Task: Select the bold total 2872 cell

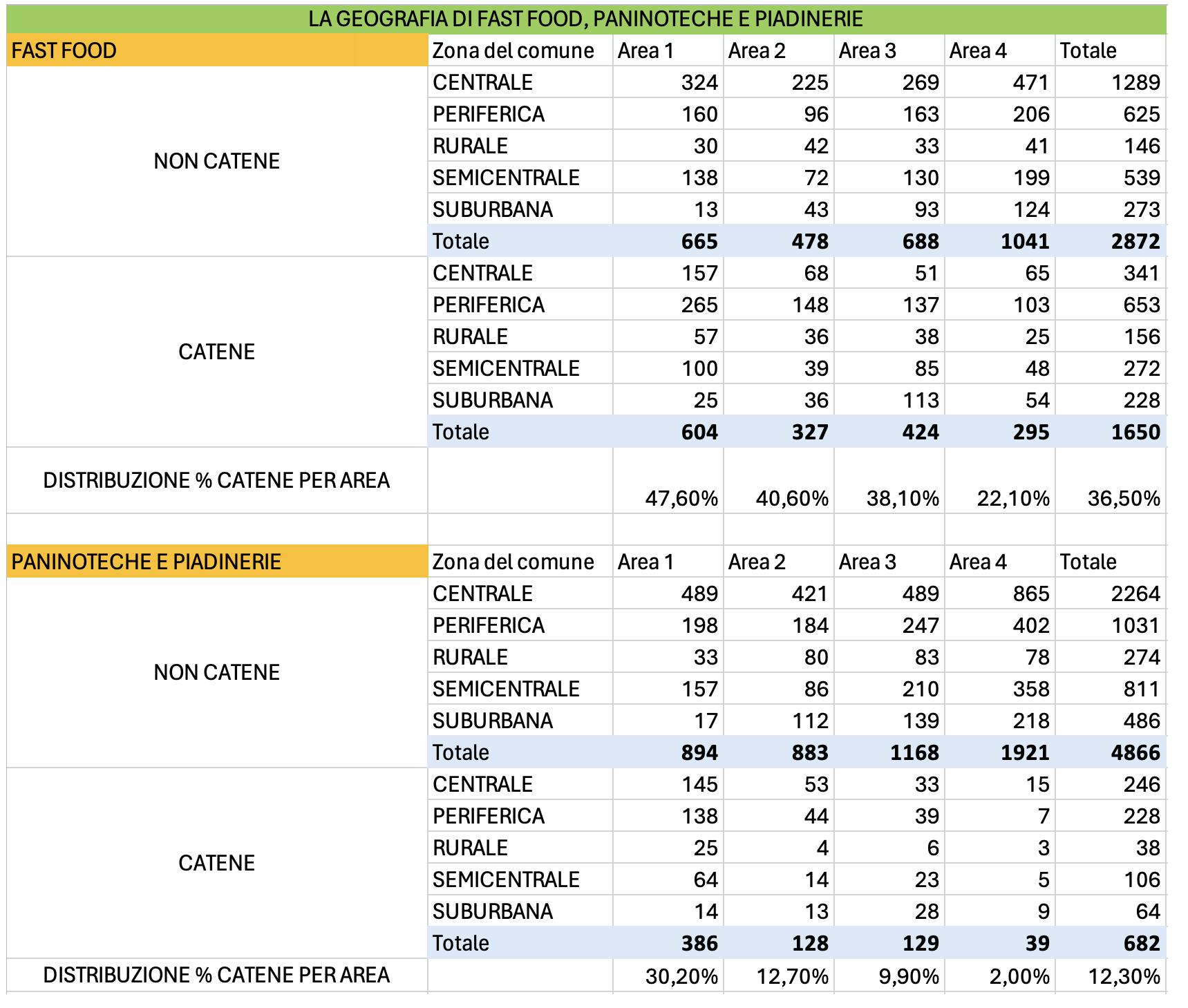Action: 1111,241
